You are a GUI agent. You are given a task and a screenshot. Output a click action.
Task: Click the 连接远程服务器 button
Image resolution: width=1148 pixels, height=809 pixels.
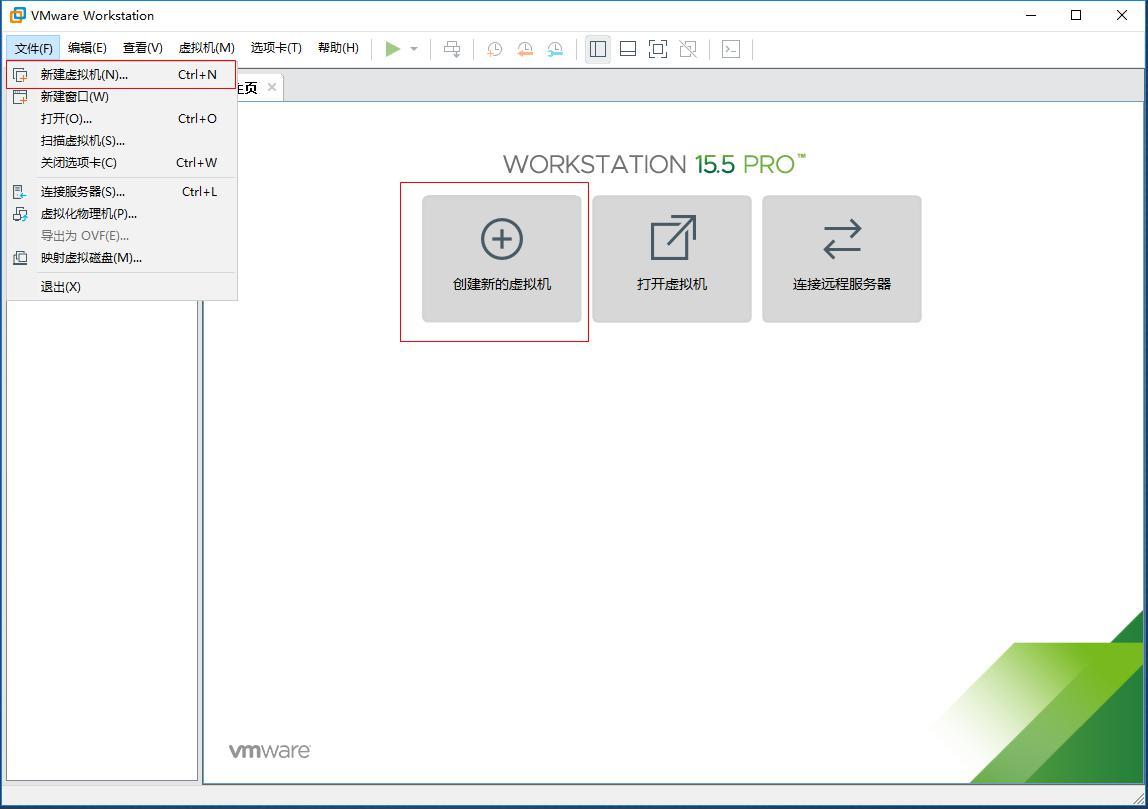tap(841, 259)
